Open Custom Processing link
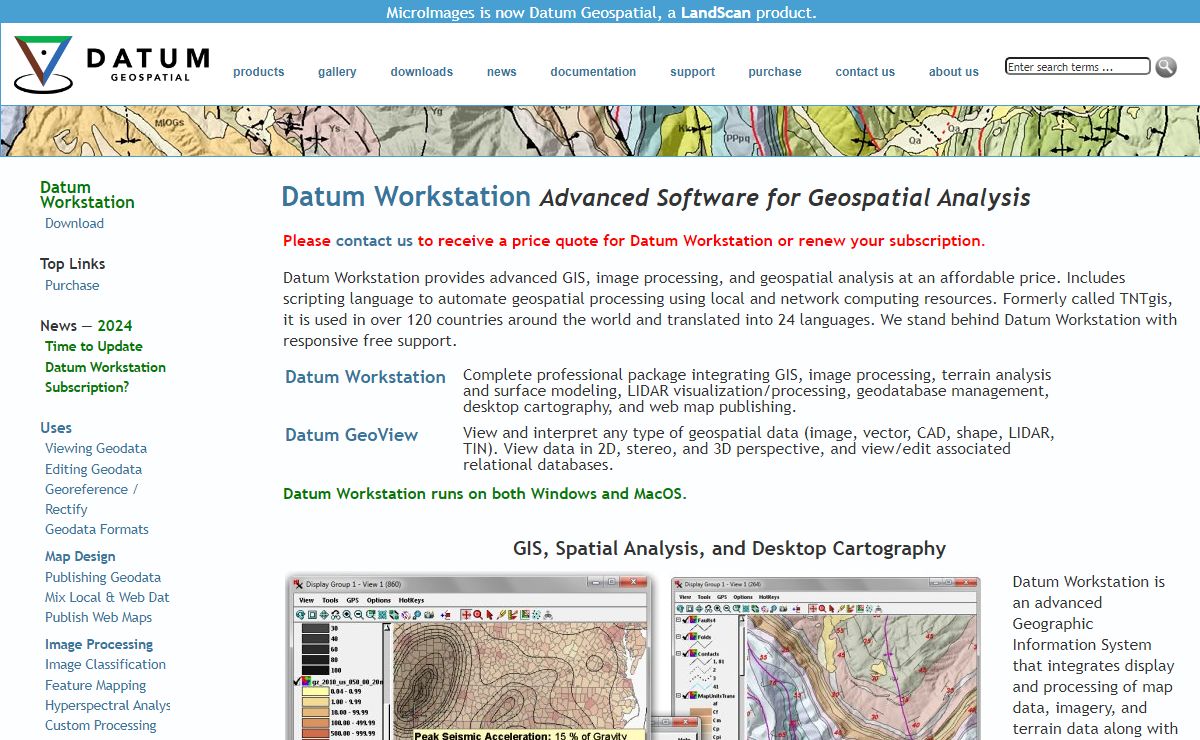Image resolution: width=1200 pixels, height=740 pixels. (x=101, y=726)
